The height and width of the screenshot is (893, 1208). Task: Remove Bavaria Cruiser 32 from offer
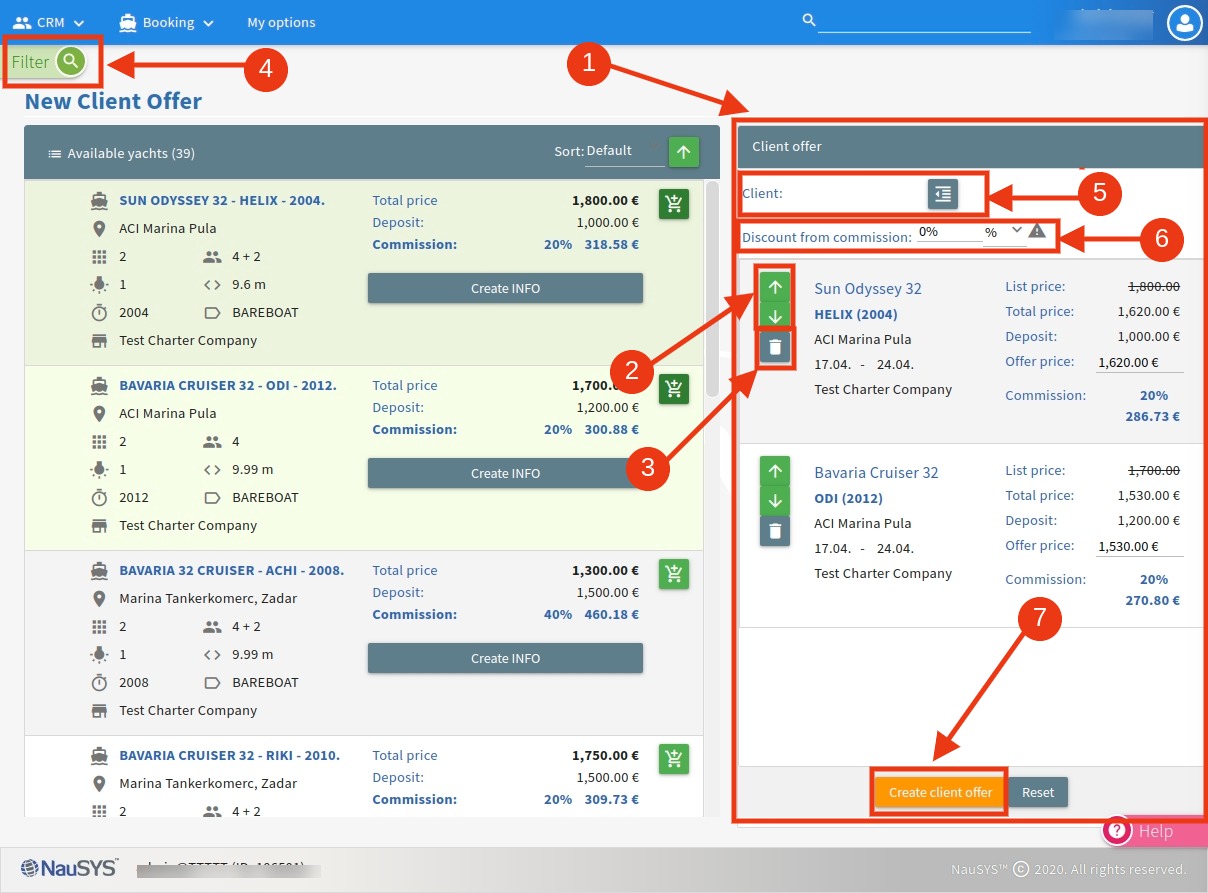pos(775,531)
